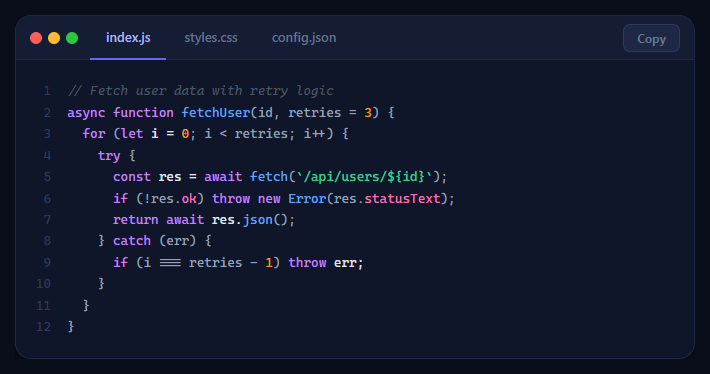Click the red close dot
The image size is (710, 374).
[36, 38]
